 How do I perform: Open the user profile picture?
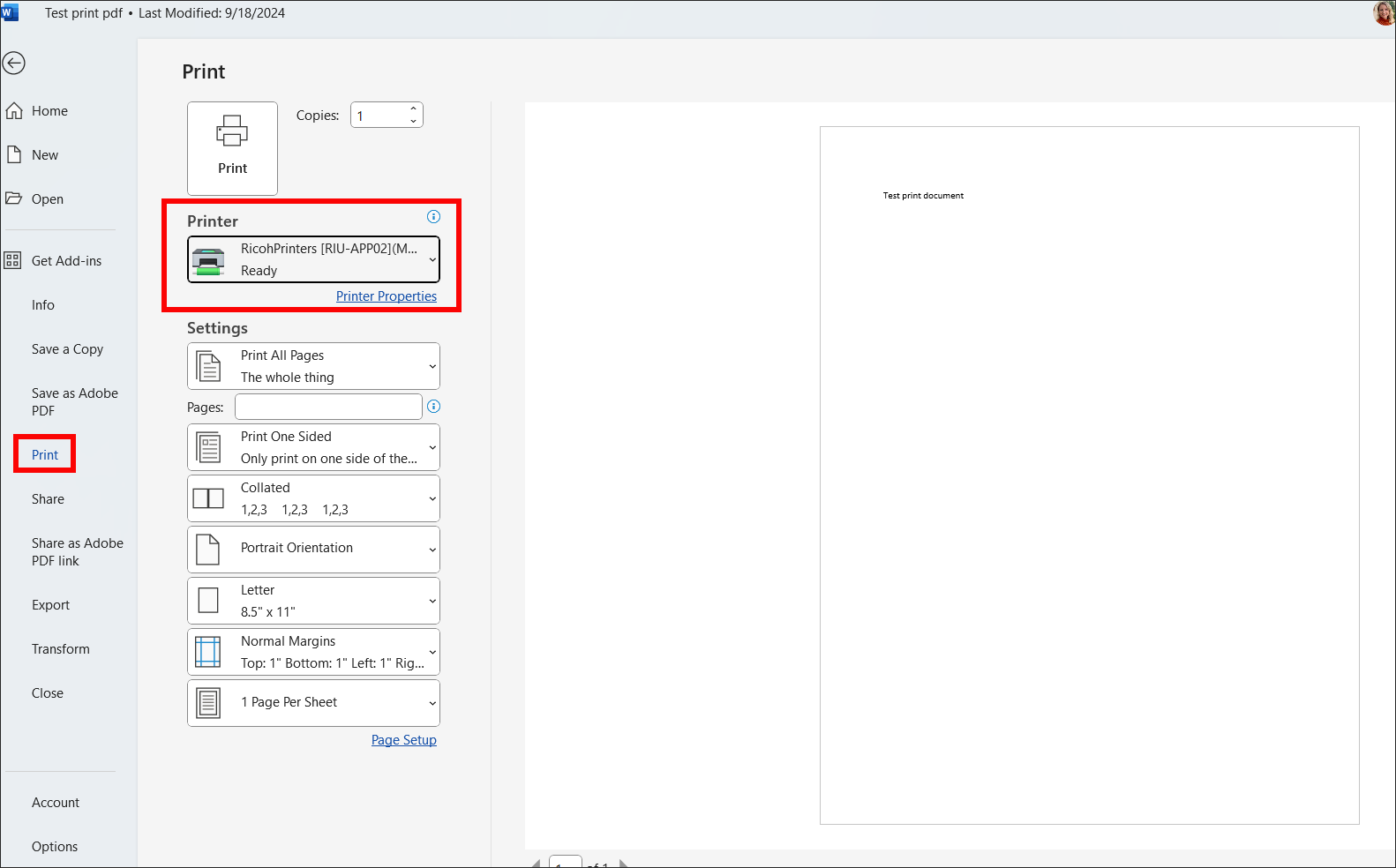pyautogui.click(x=1384, y=13)
